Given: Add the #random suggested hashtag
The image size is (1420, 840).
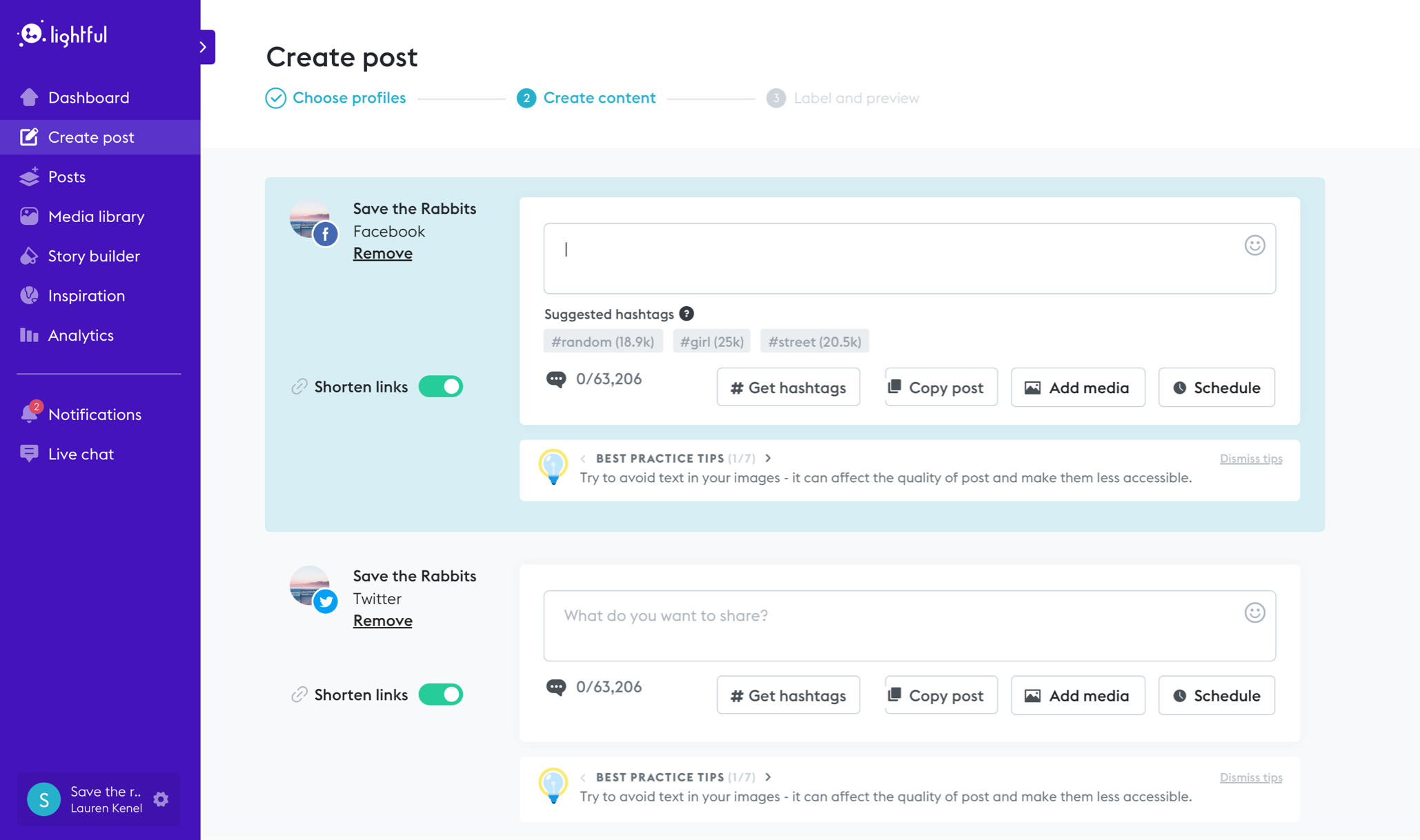Looking at the screenshot, I should pos(602,341).
